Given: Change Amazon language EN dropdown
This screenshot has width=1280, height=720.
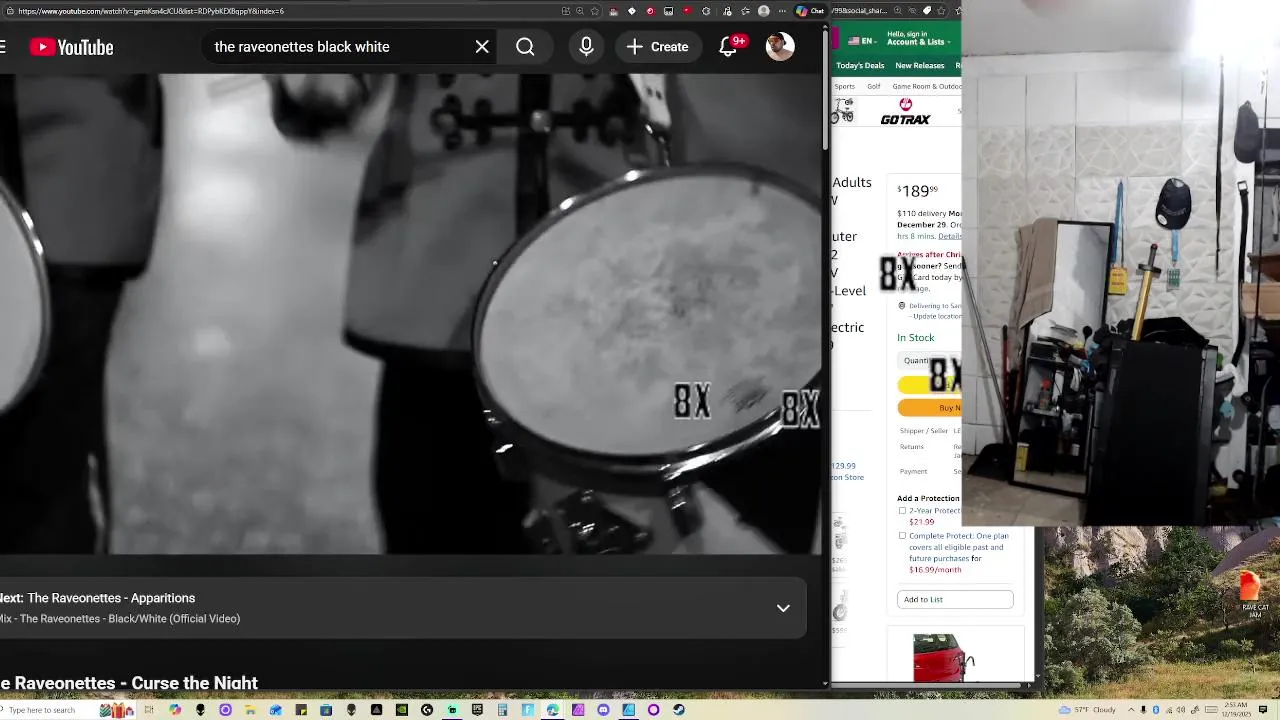Looking at the screenshot, I should [861, 41].
